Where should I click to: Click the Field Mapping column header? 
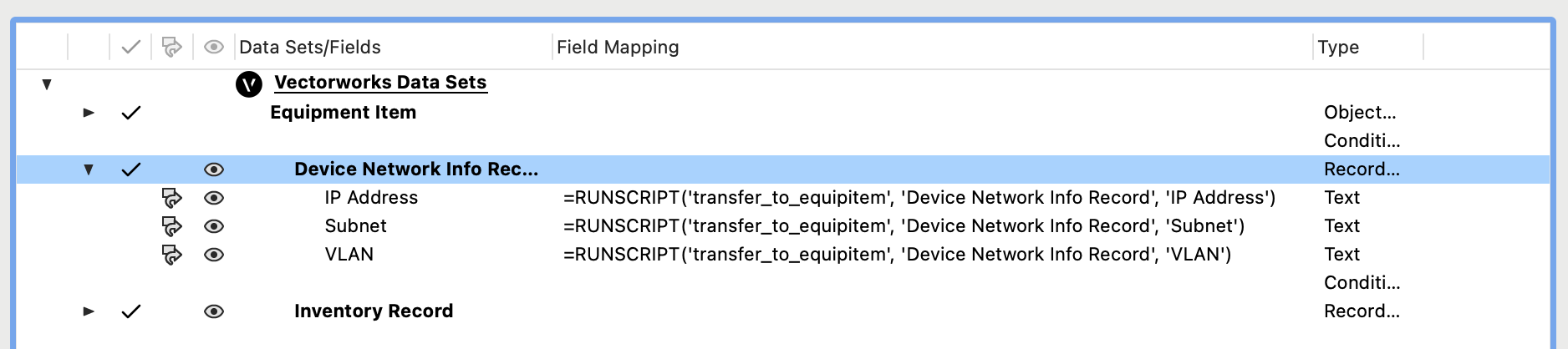(x=618, y=48)
